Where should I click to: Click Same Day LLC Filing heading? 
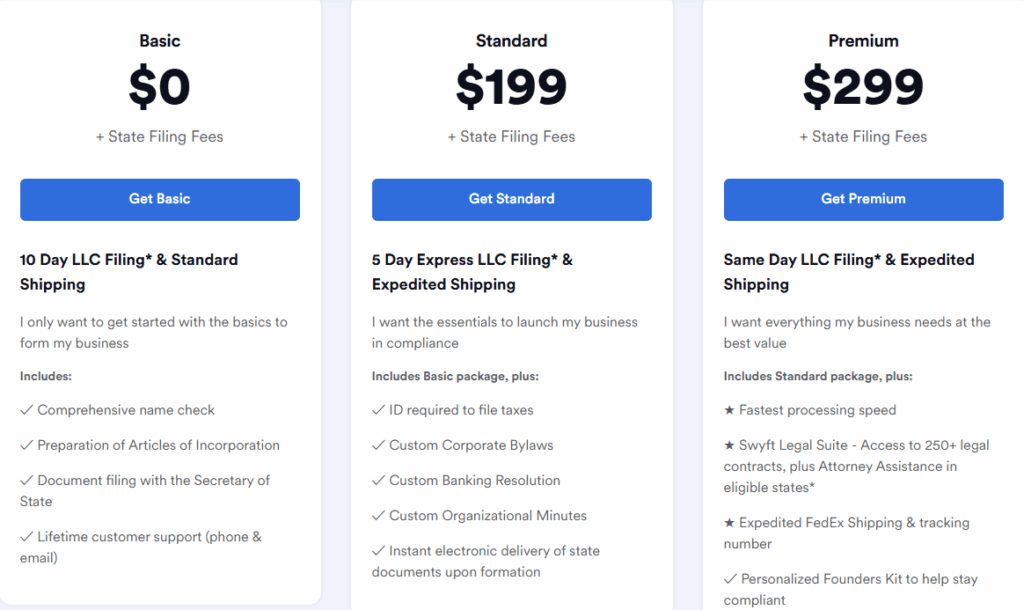click(848, 272)
